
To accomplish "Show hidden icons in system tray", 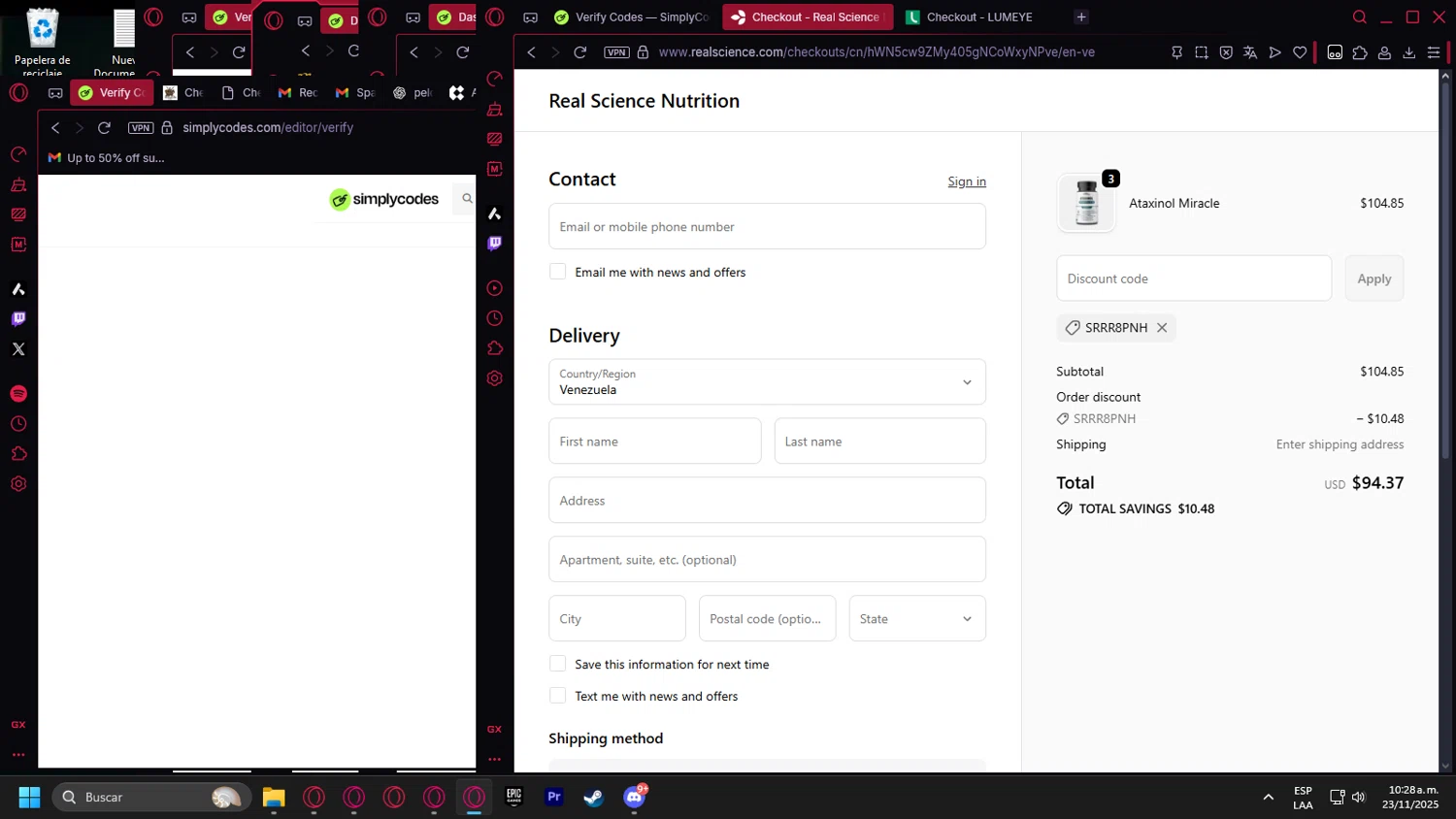I will (1268, 798).
